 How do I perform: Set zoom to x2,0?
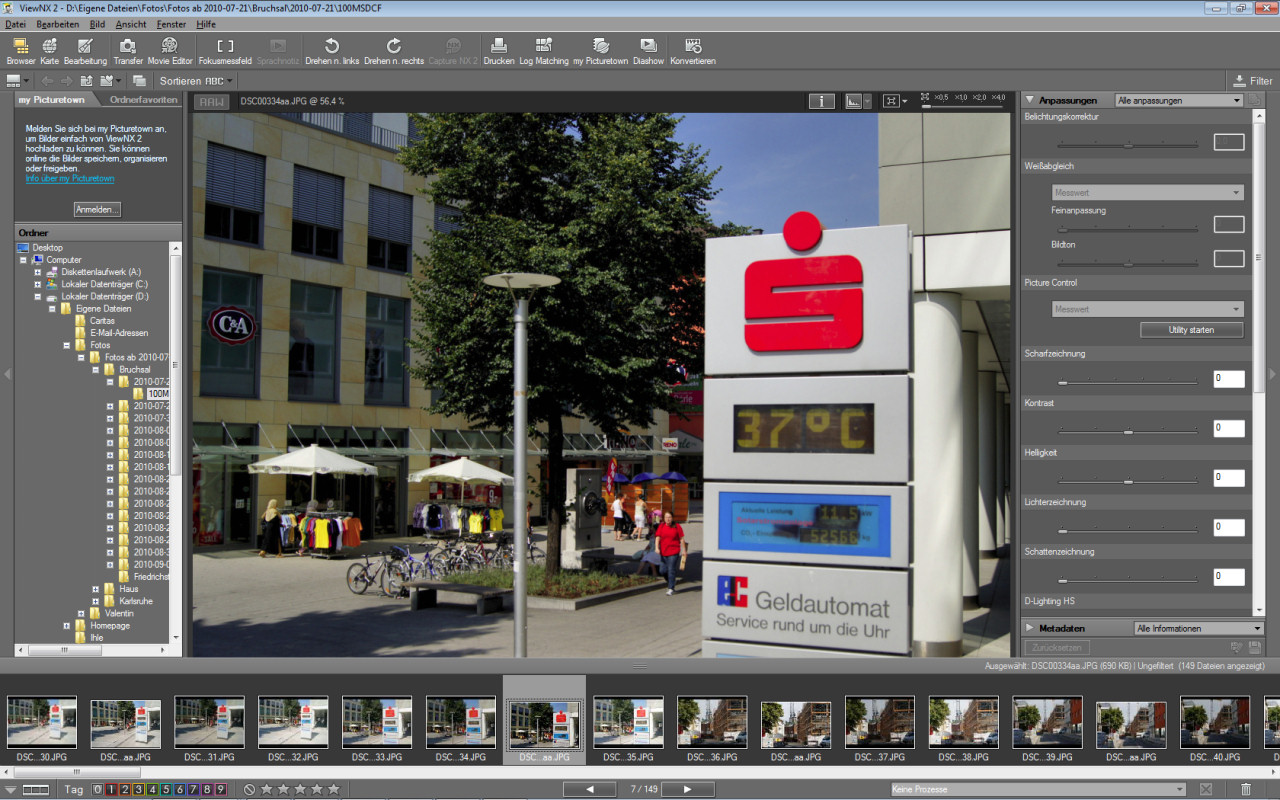coord(979,97)
